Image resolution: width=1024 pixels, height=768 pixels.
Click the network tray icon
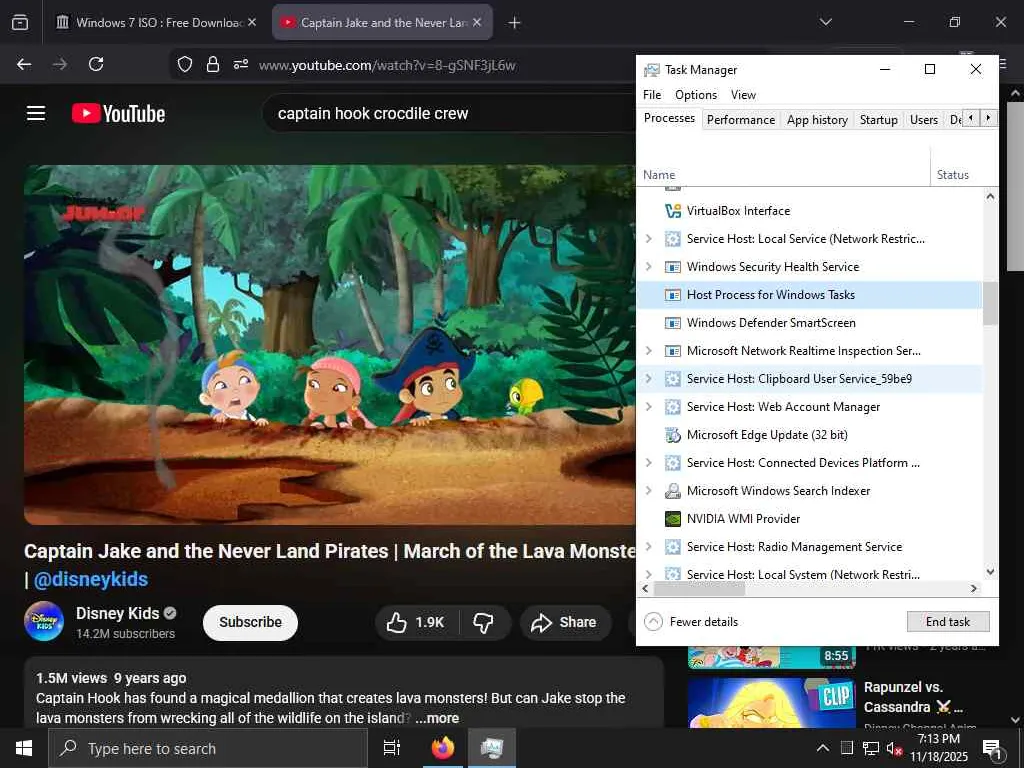coord(870,748)
